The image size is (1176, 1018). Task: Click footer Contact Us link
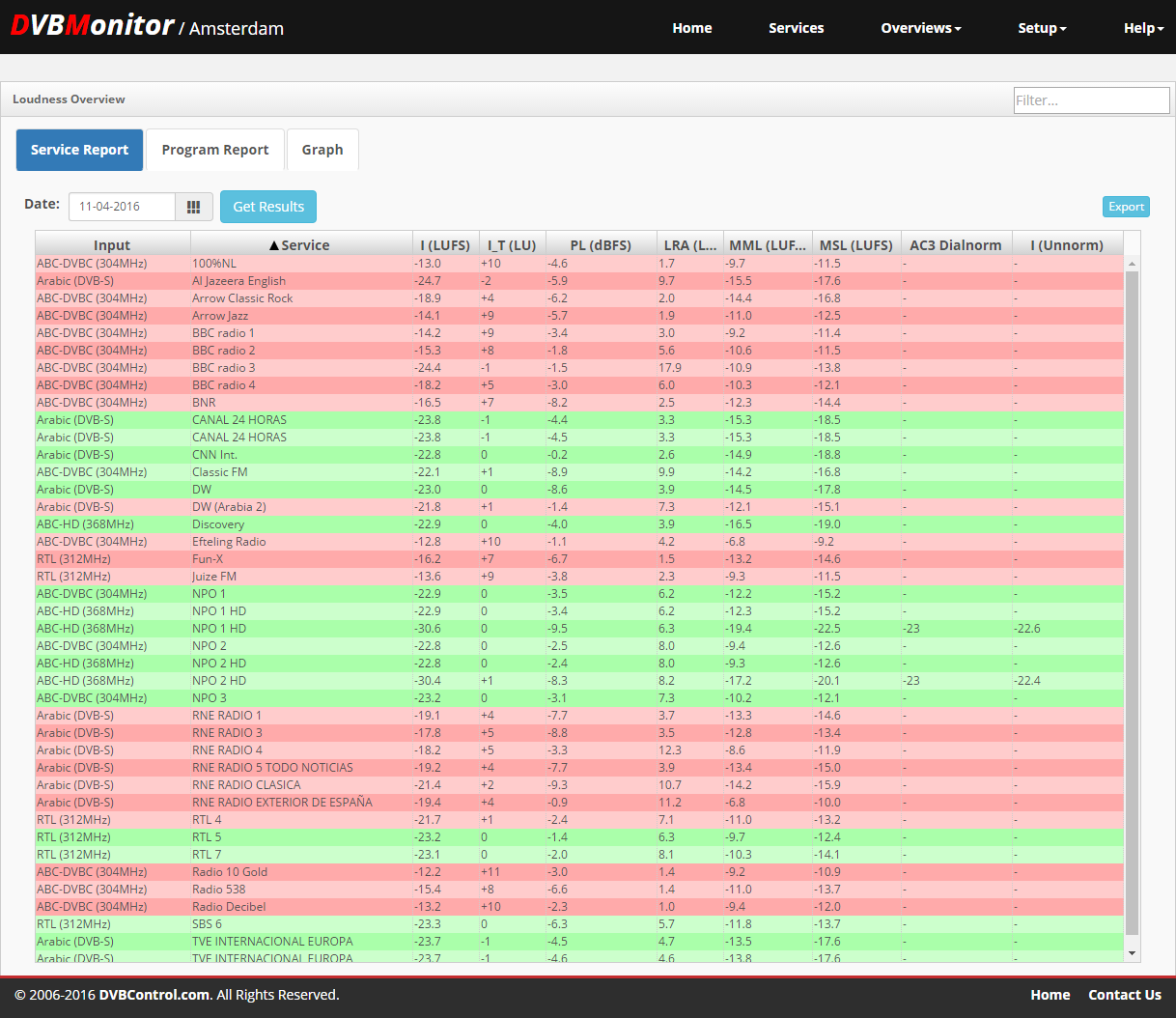1125,995
